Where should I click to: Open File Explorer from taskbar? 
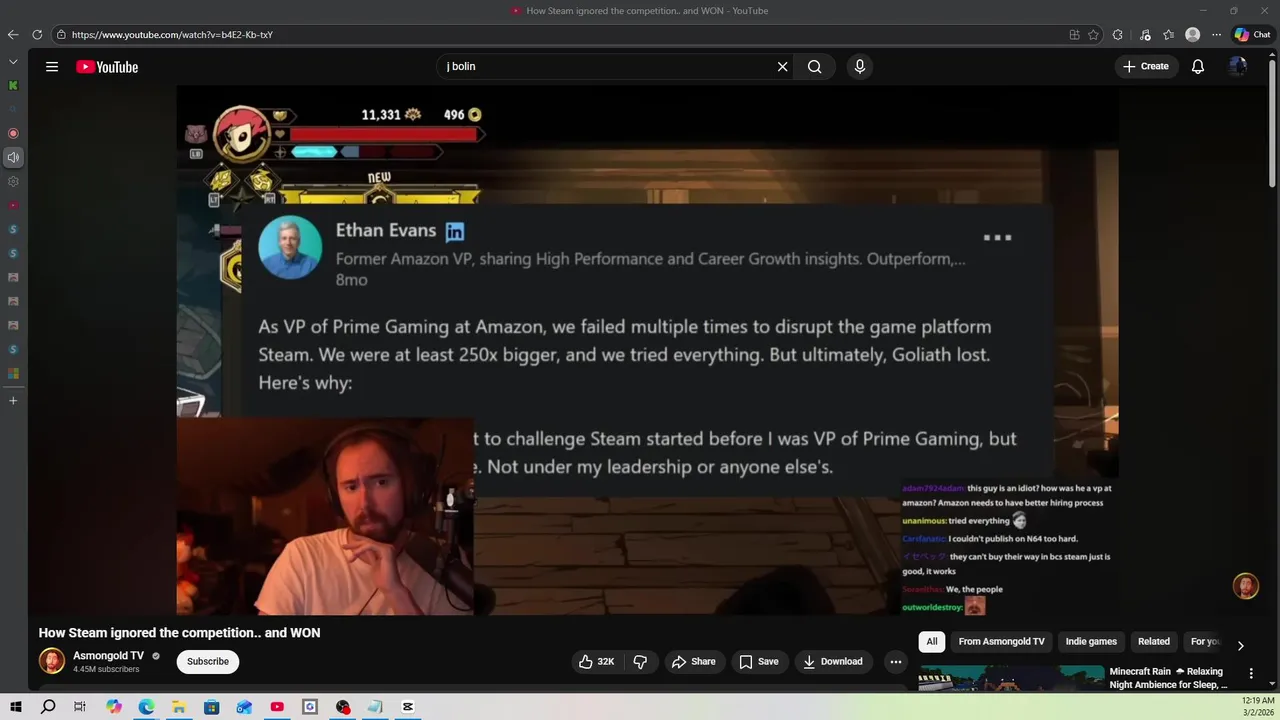(x=179, y=707)
